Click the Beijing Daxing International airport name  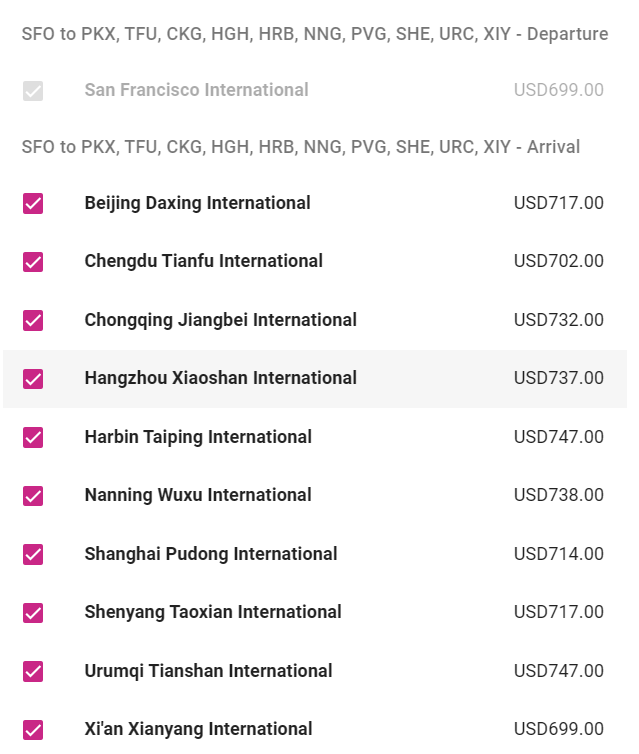[197, 203]
